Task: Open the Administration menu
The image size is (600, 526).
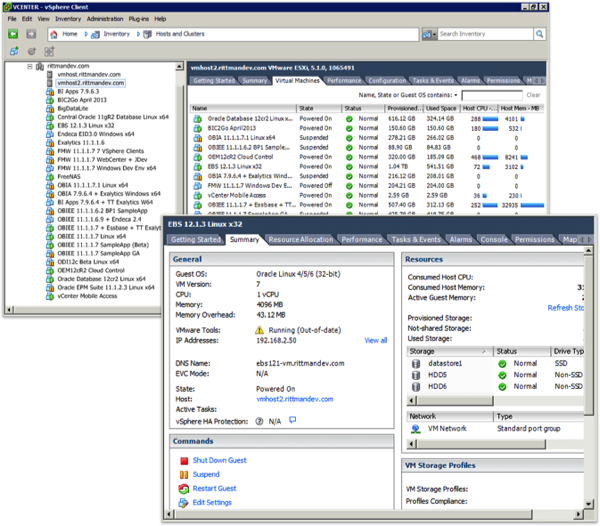Action: click(x=105, y=19)
